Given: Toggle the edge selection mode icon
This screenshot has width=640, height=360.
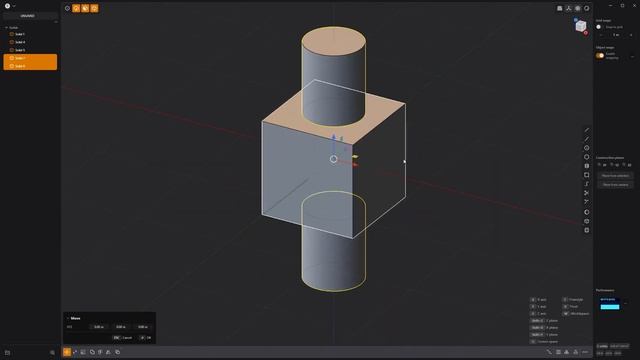Looking at the screenshot, I should tap(76, 8).
